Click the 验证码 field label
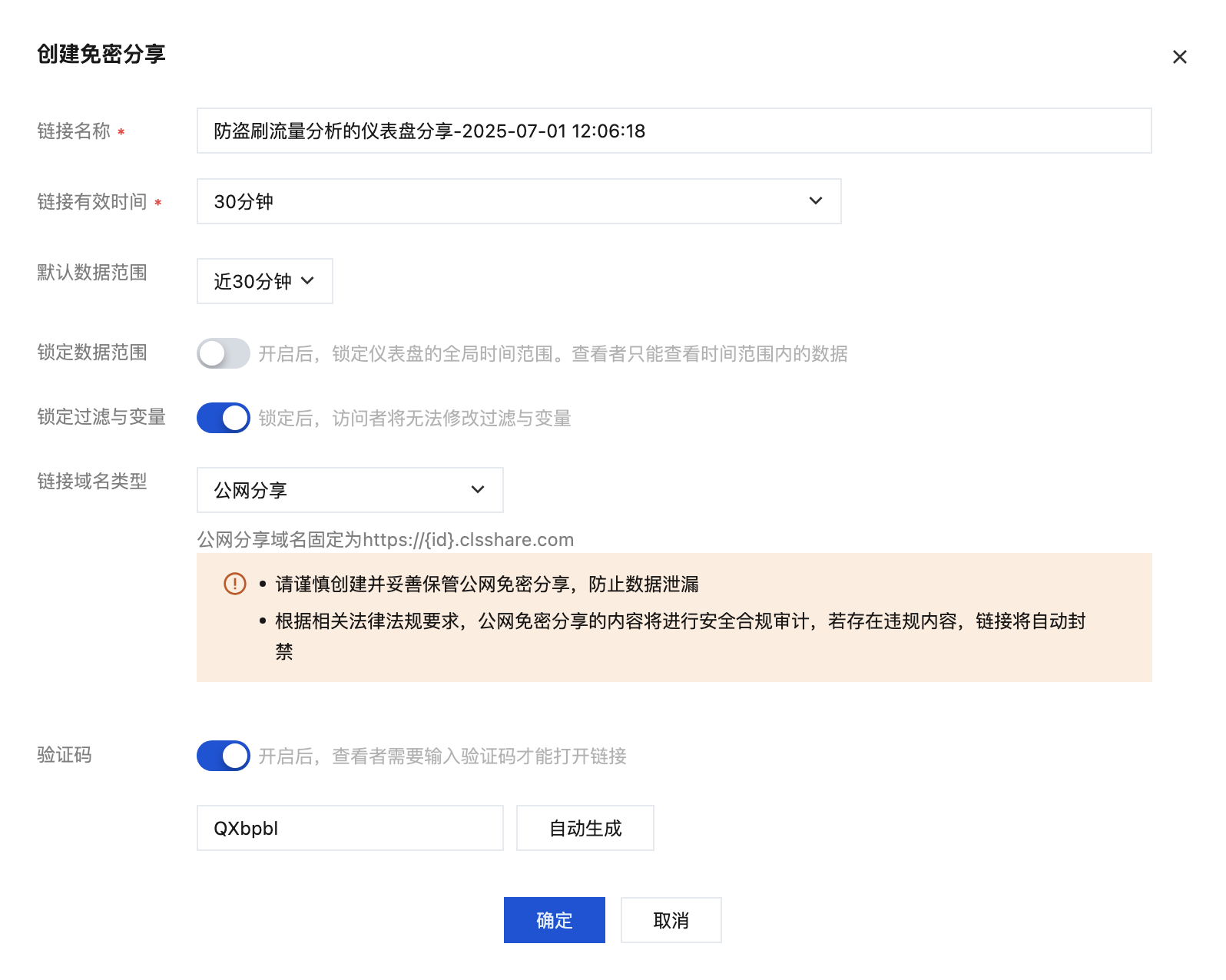The height and width of the screenshot is (980, 1226). 65,755
